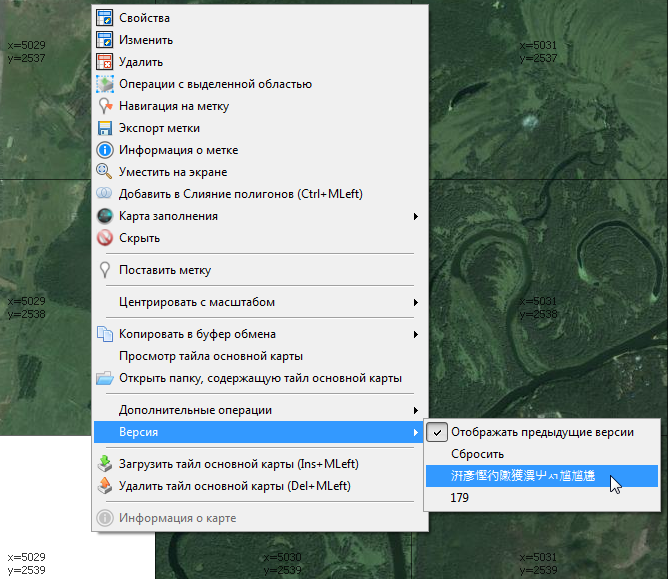The height and width of the screenshot is (579, 668).
Task: Expand Дополнительные операции submenu arrow
Action: coord(415,410)
